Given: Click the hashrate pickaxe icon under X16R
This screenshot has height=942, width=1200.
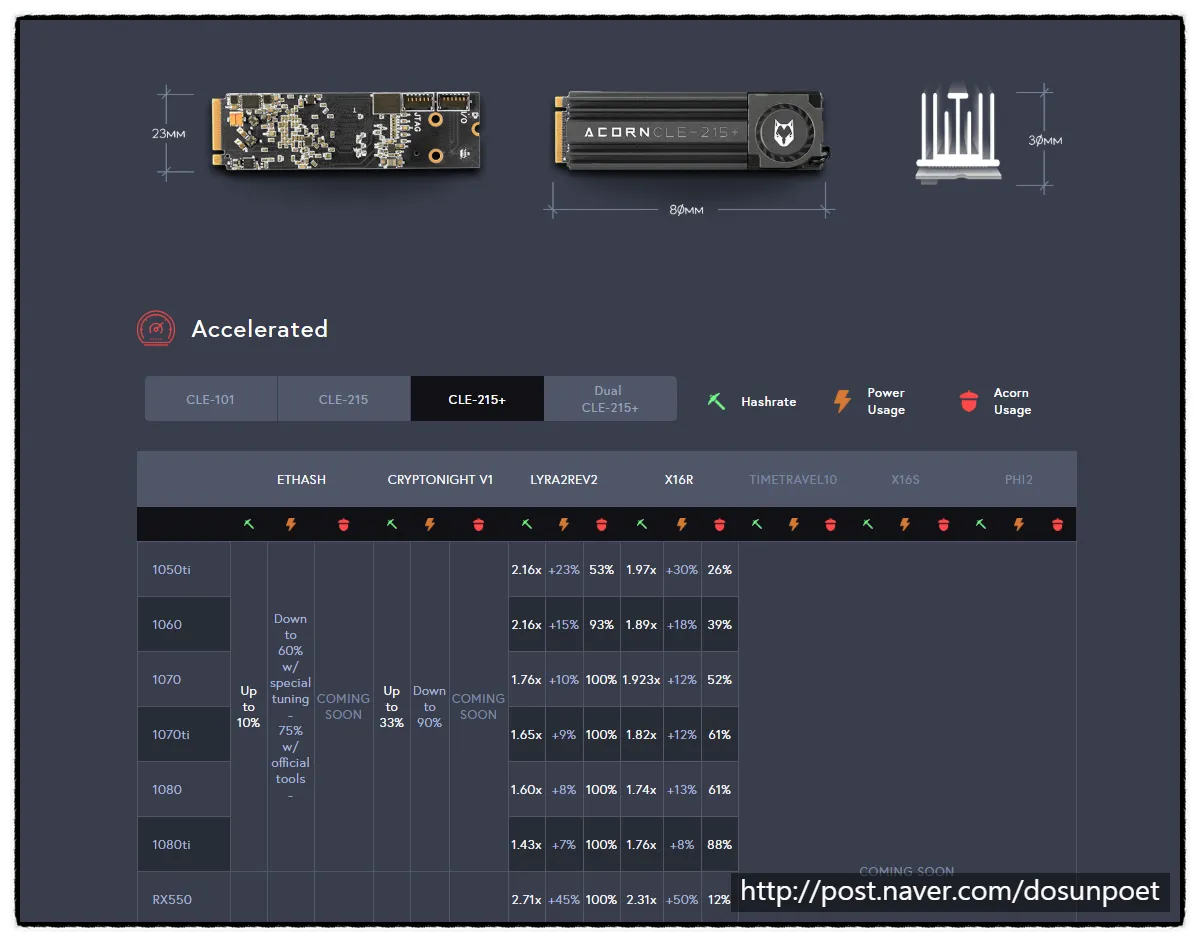Looking at the screenshot, I should 642,524.
